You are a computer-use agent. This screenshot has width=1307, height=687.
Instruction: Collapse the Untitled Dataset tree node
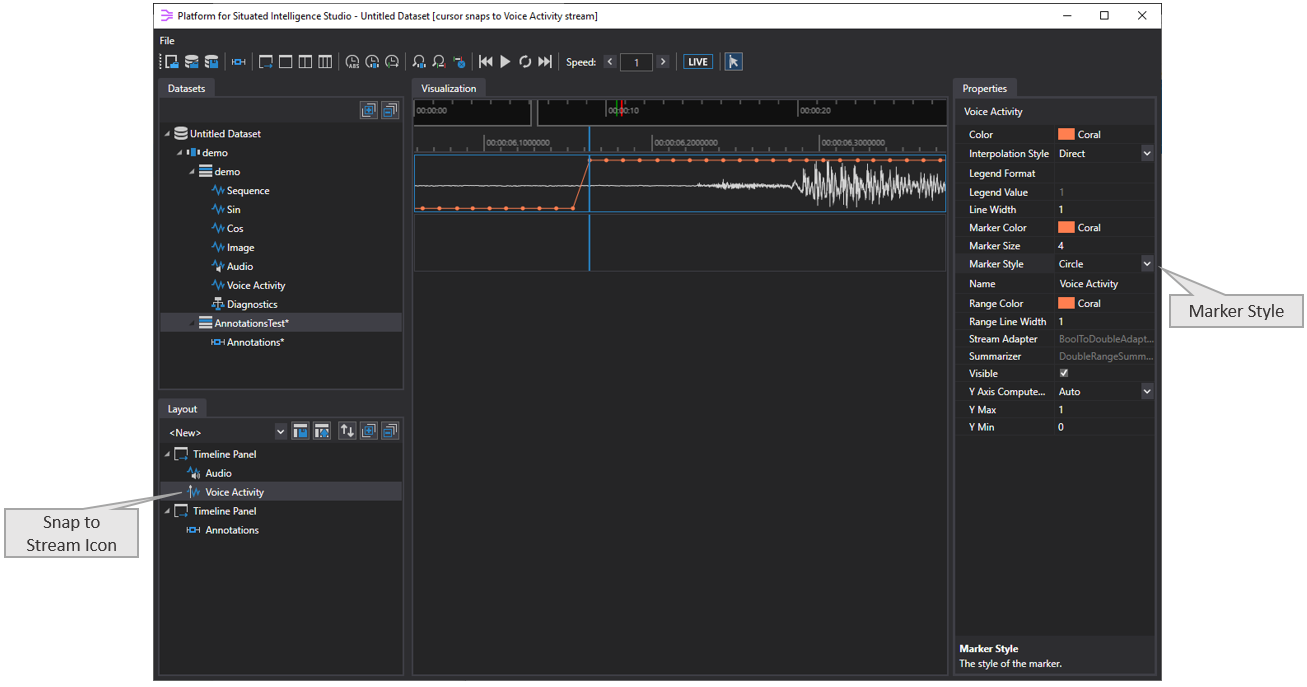point(167,134)
